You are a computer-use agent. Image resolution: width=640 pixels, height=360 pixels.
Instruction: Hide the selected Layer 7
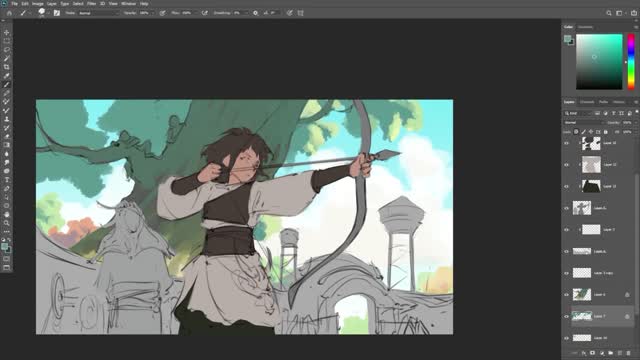coord(567,316)
